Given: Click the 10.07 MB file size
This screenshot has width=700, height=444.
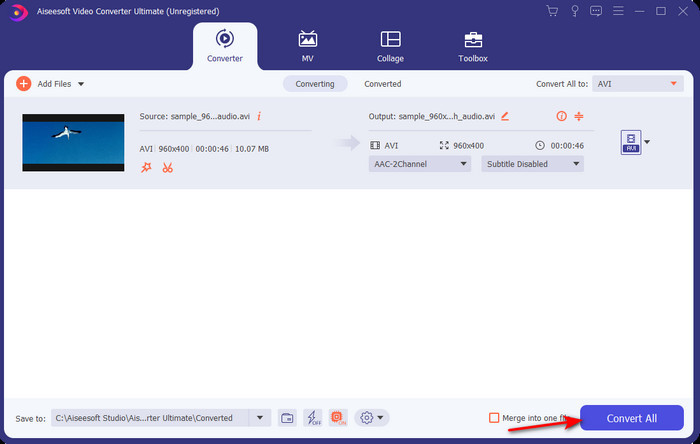Looking at the screenshot, I should (252, 149).
